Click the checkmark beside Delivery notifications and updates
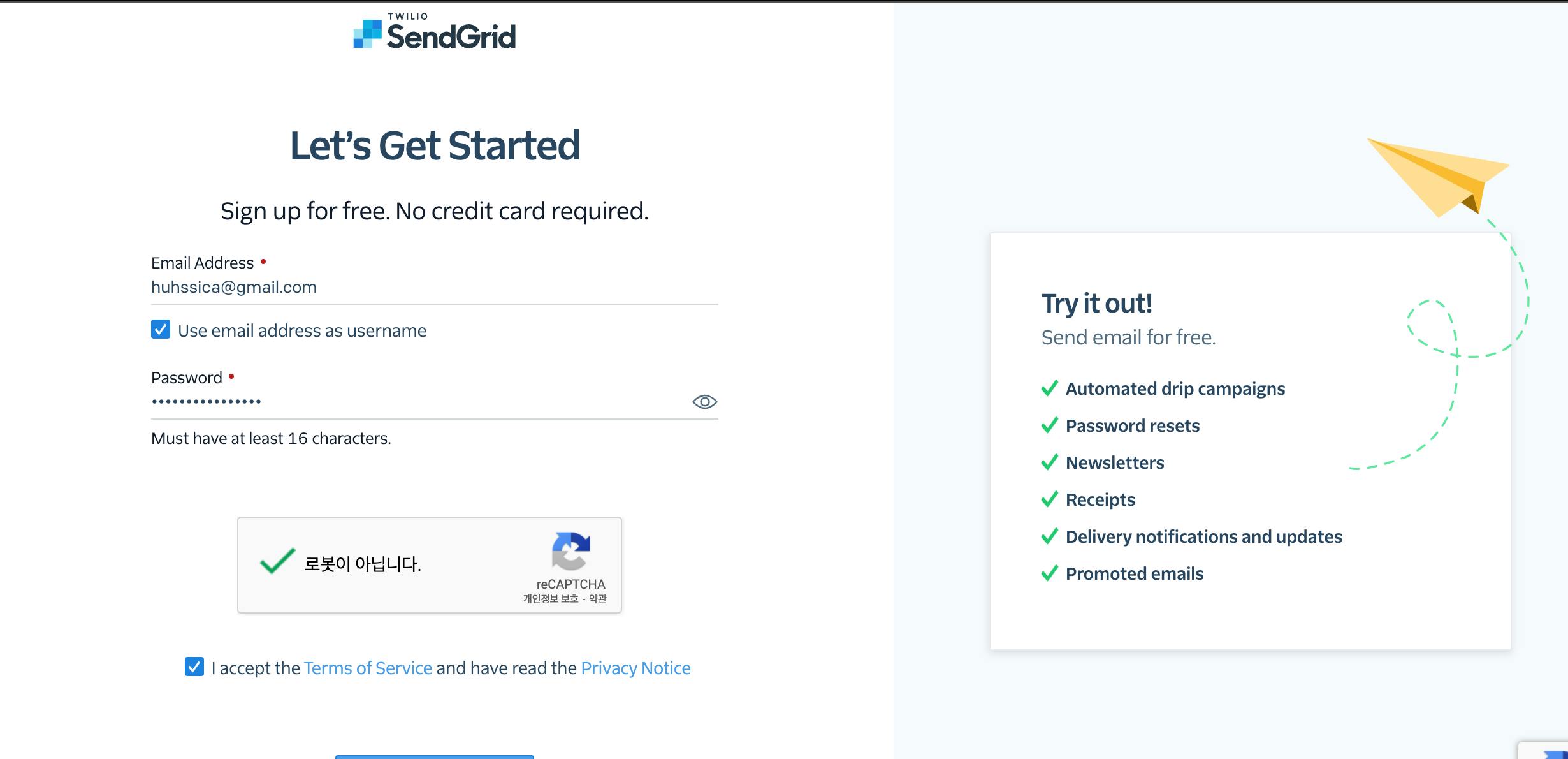 [x=1049, y=536]
